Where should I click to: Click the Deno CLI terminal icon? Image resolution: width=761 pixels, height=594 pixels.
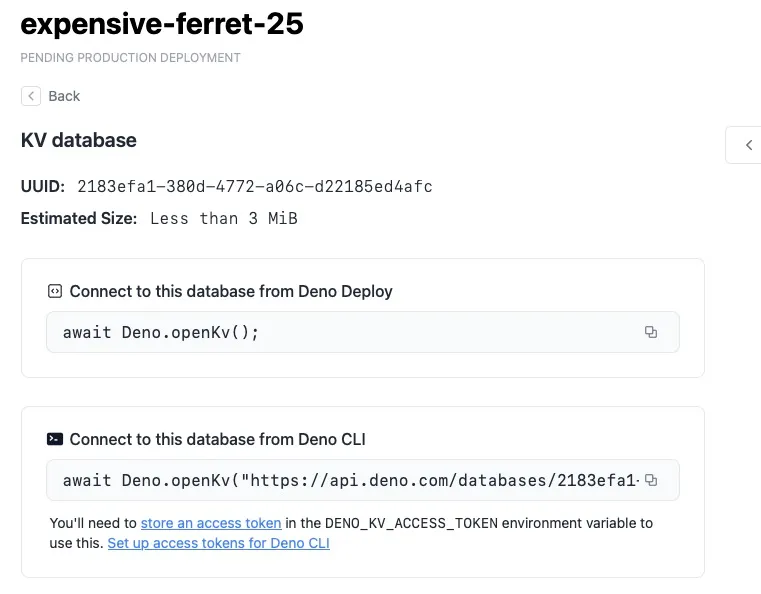pos(55,439)
